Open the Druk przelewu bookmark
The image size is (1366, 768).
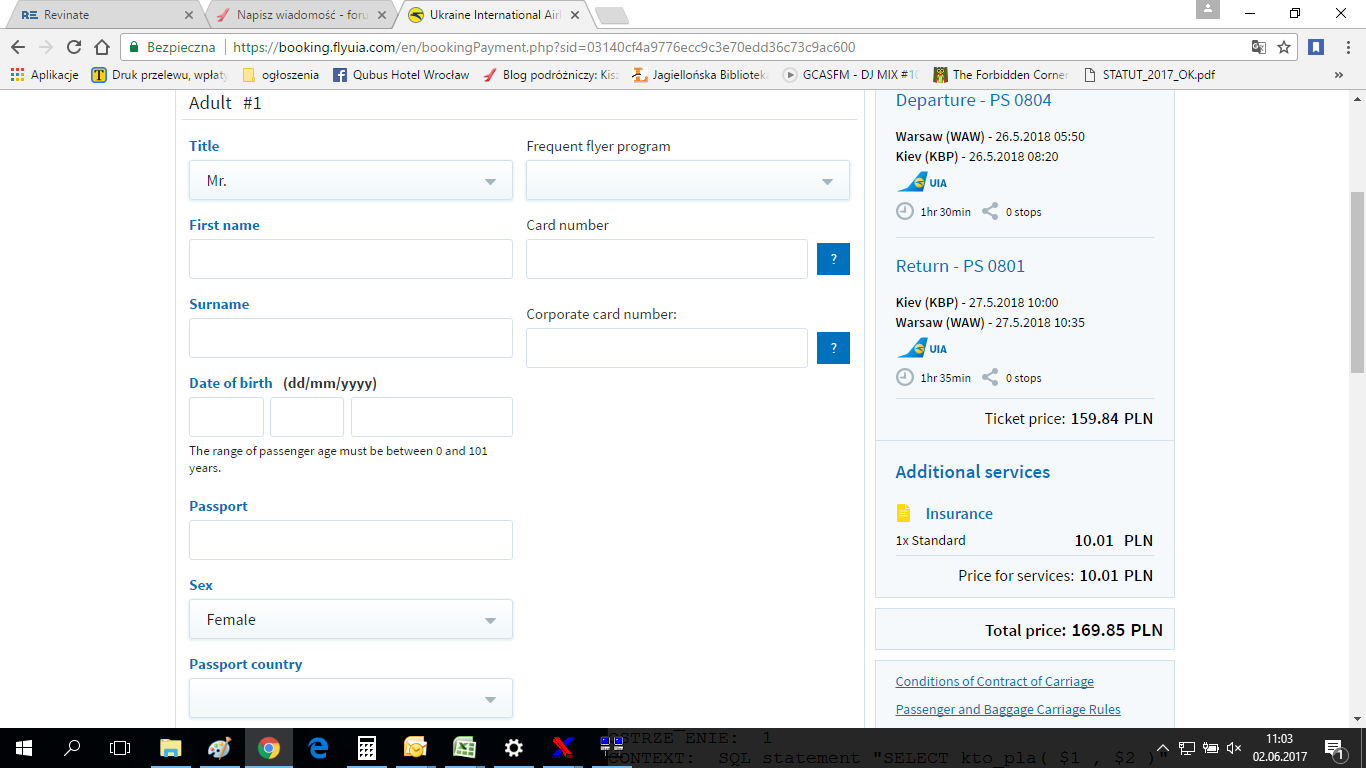(160, 74)
